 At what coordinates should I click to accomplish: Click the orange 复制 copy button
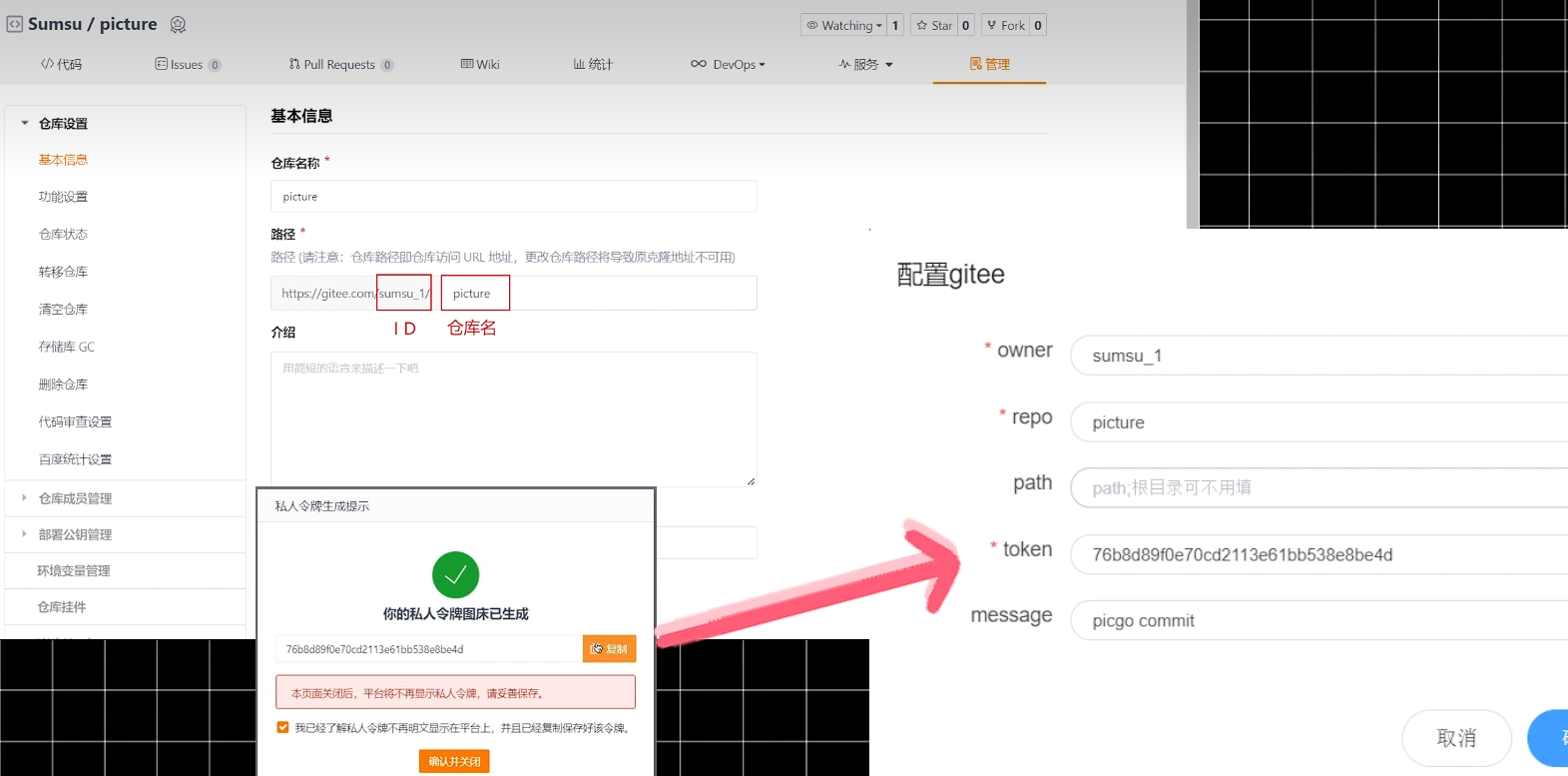pyautogui.click(x=609, y=649)
